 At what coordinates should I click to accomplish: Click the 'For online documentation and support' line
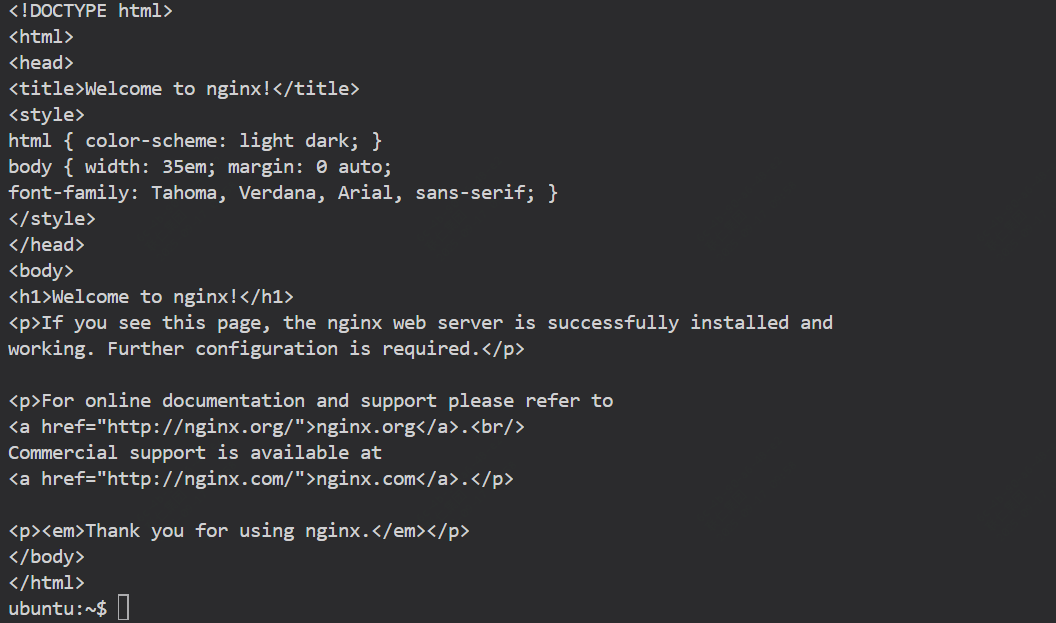(x=310, y=401)
